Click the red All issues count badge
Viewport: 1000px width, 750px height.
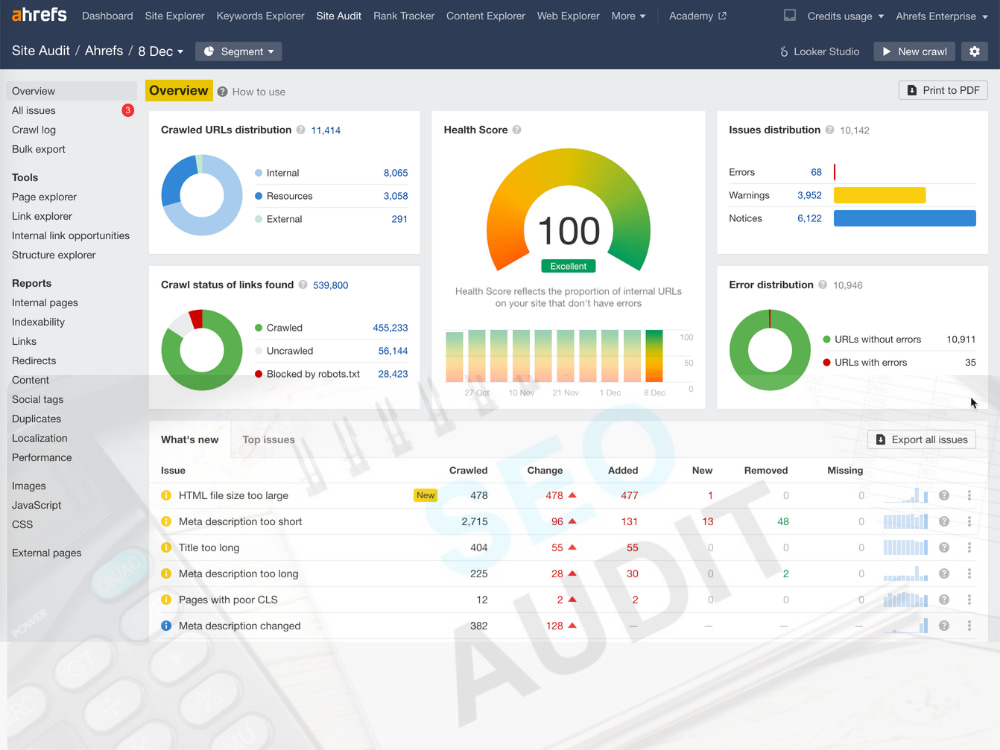[128, 110]
